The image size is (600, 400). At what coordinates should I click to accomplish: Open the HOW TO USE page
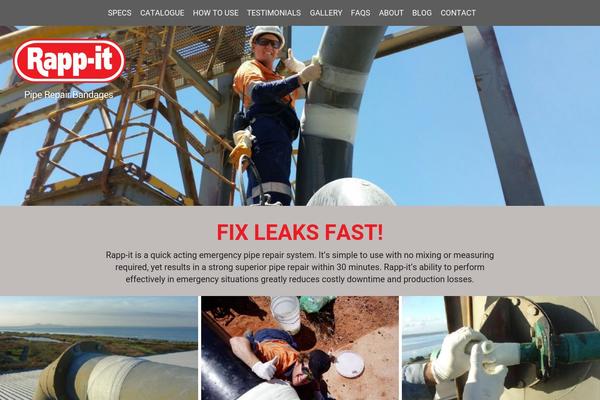[x=215, y=13]
